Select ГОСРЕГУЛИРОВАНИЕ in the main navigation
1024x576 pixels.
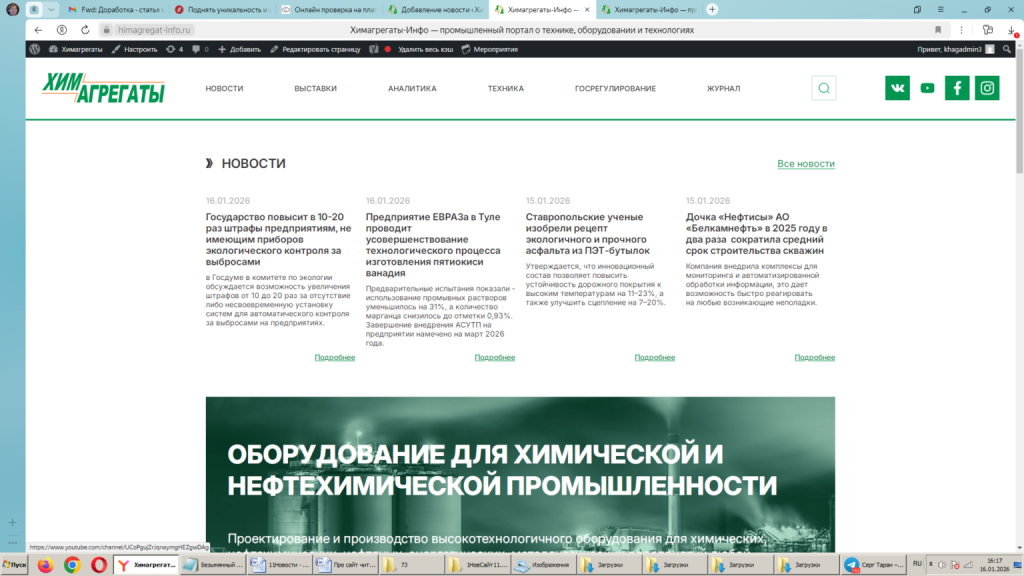point(615,88)
